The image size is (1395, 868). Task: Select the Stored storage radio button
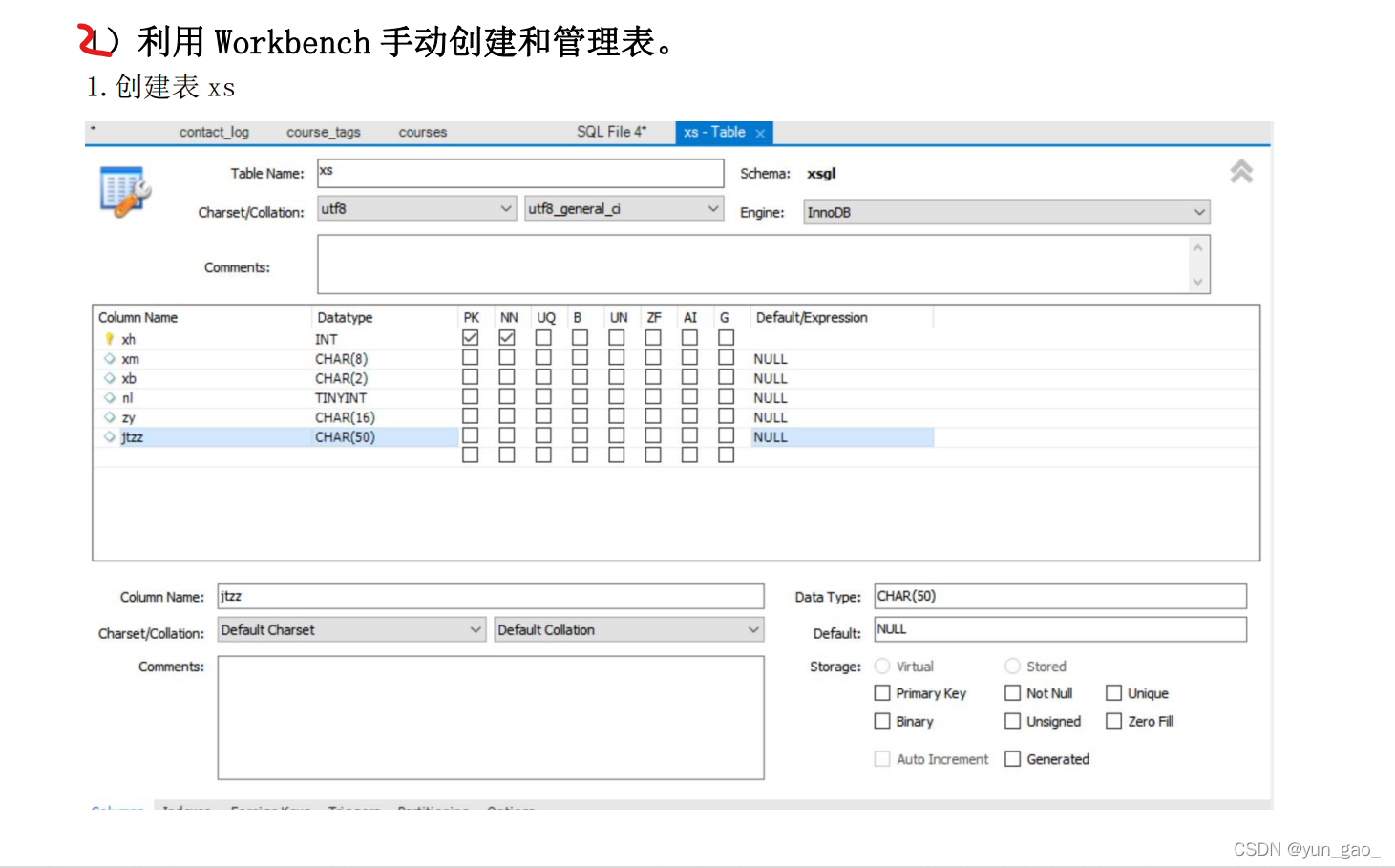click(x=1012, y=667)
